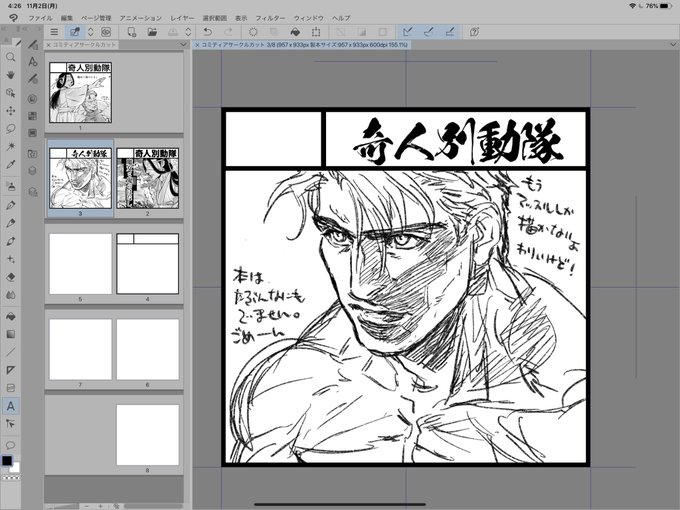
Task: Expand the stepper arrows beside the save icon
Action: [188, 32]
